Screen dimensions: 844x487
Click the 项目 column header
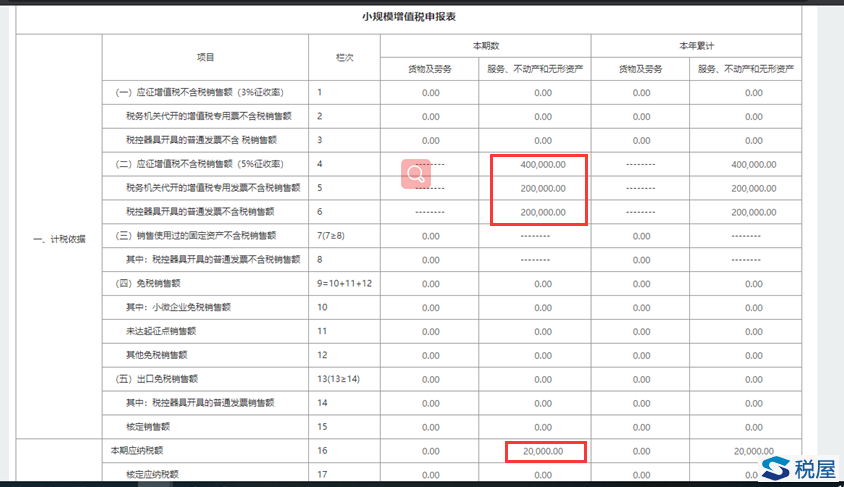pyautogui.click(x=205, y=58)
